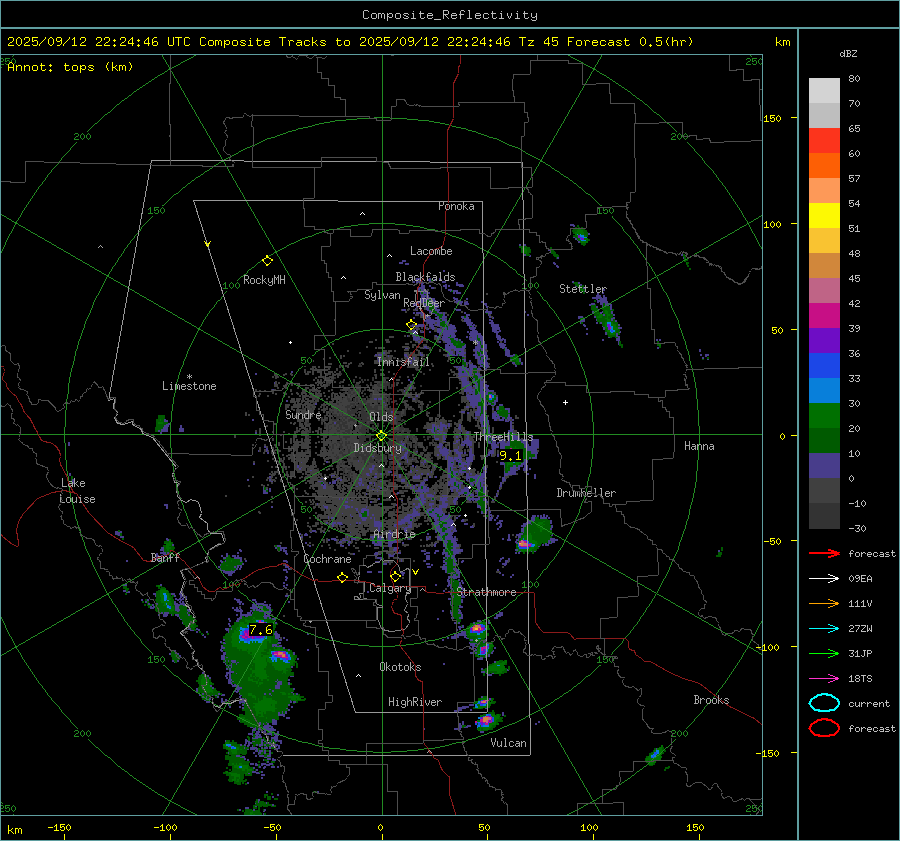
Task: Click the Annot: tops (km) annotation text
Action: click(70, 67)
